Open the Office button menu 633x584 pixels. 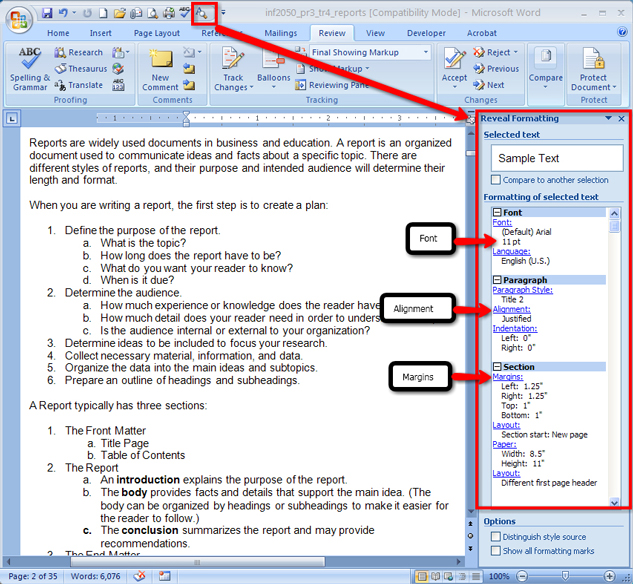pos(19,19)
